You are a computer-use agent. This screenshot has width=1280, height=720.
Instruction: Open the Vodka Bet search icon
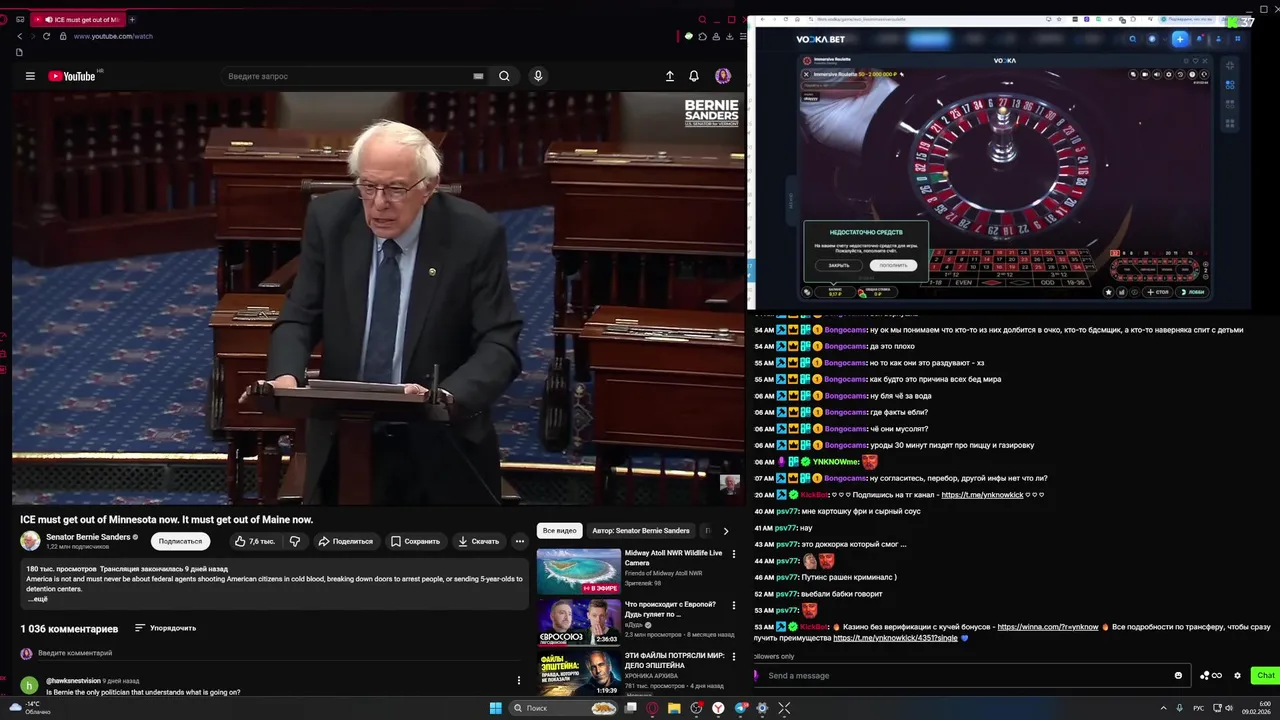(1132, 39)
